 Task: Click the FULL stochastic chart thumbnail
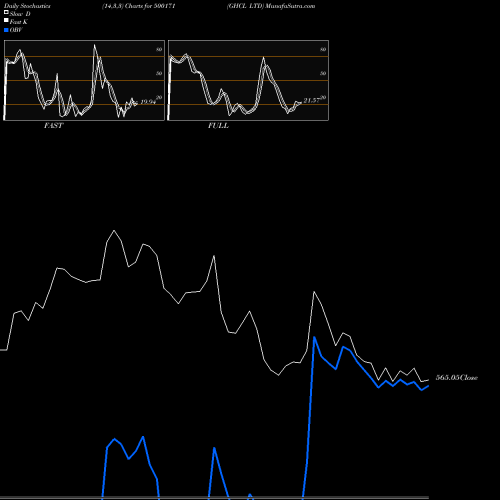pyautogui.click(x=248, y=80)
